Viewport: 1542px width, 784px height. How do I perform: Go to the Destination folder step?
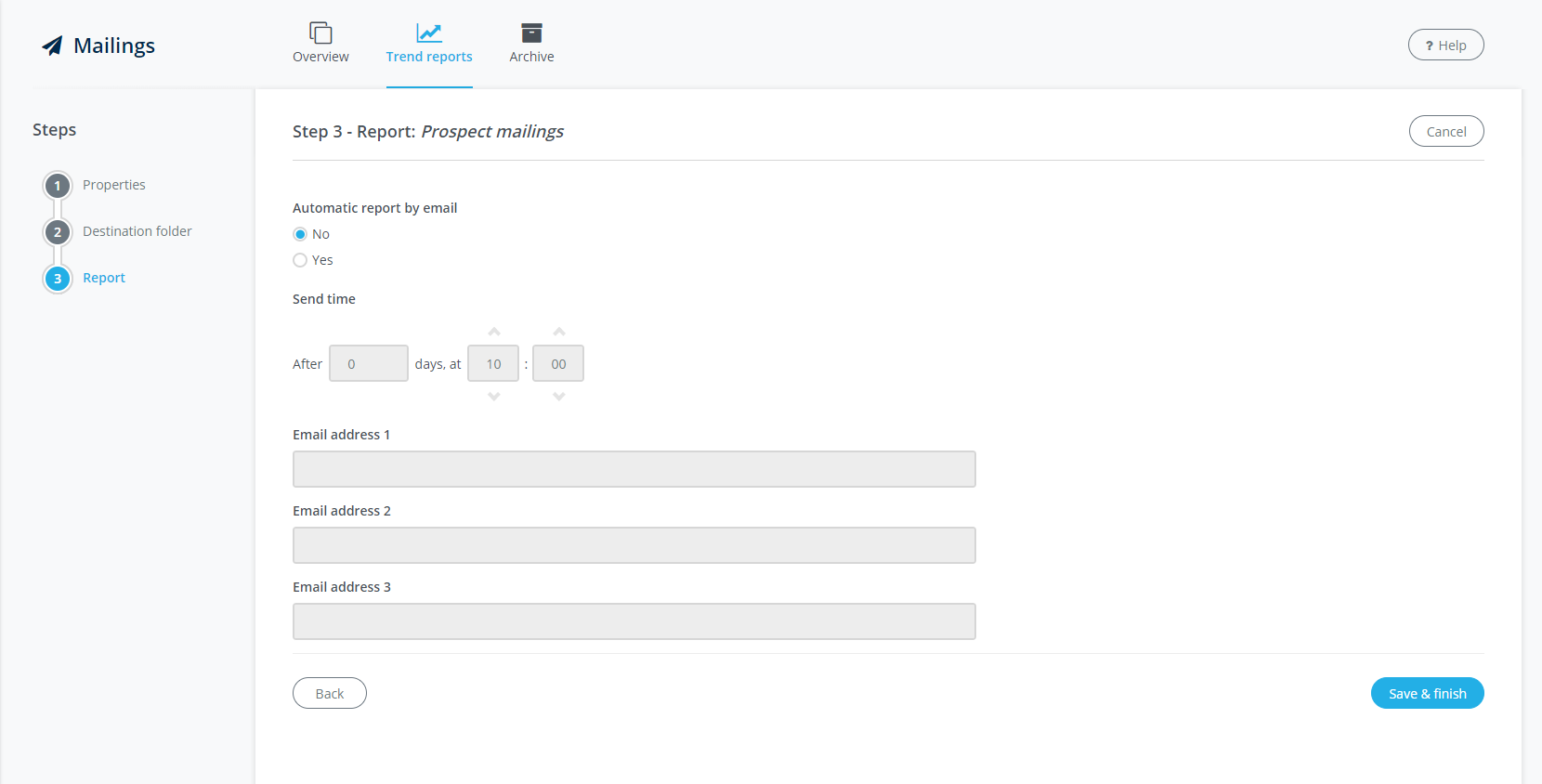137,231
